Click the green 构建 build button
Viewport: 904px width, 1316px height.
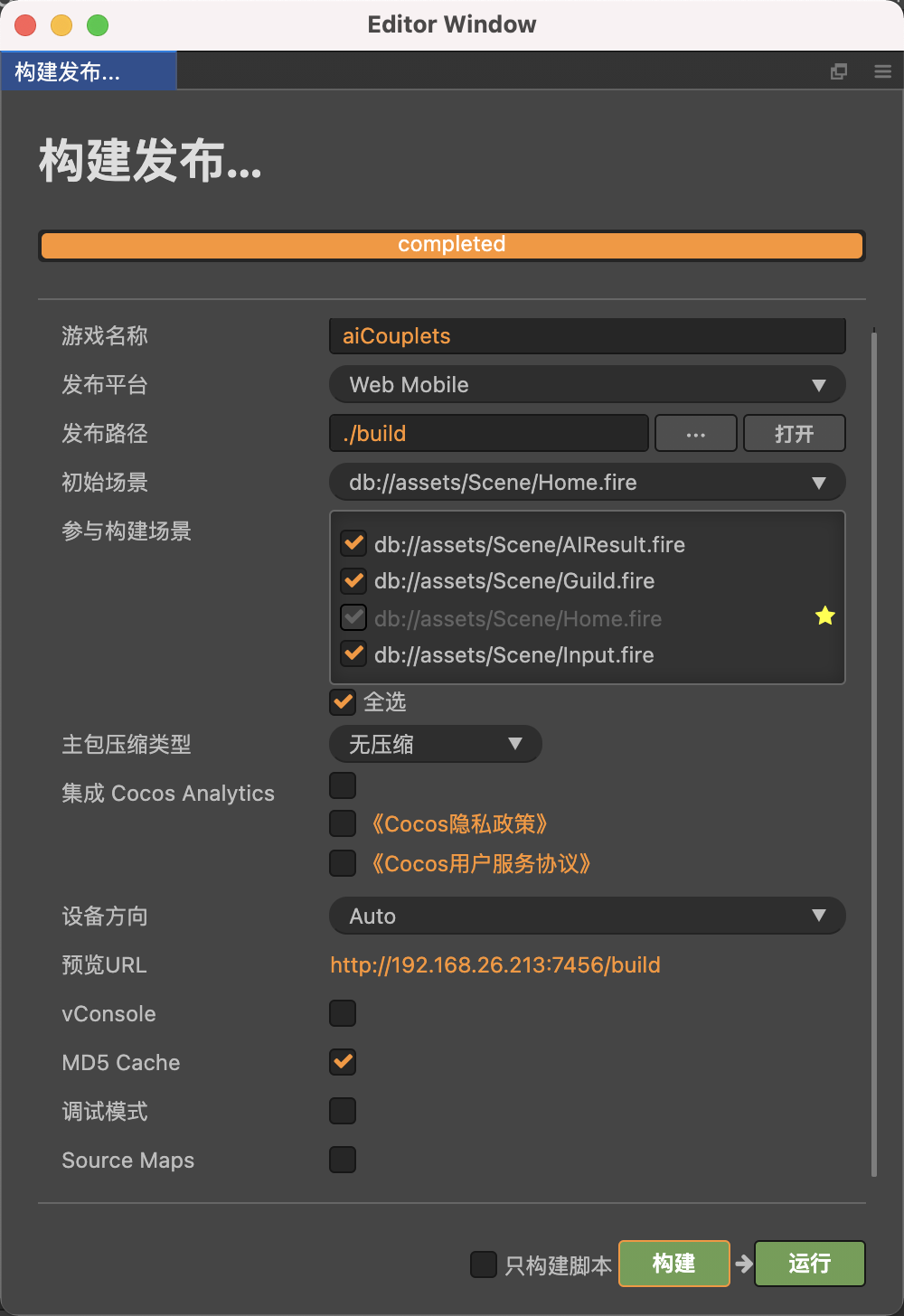[673, 1264]
